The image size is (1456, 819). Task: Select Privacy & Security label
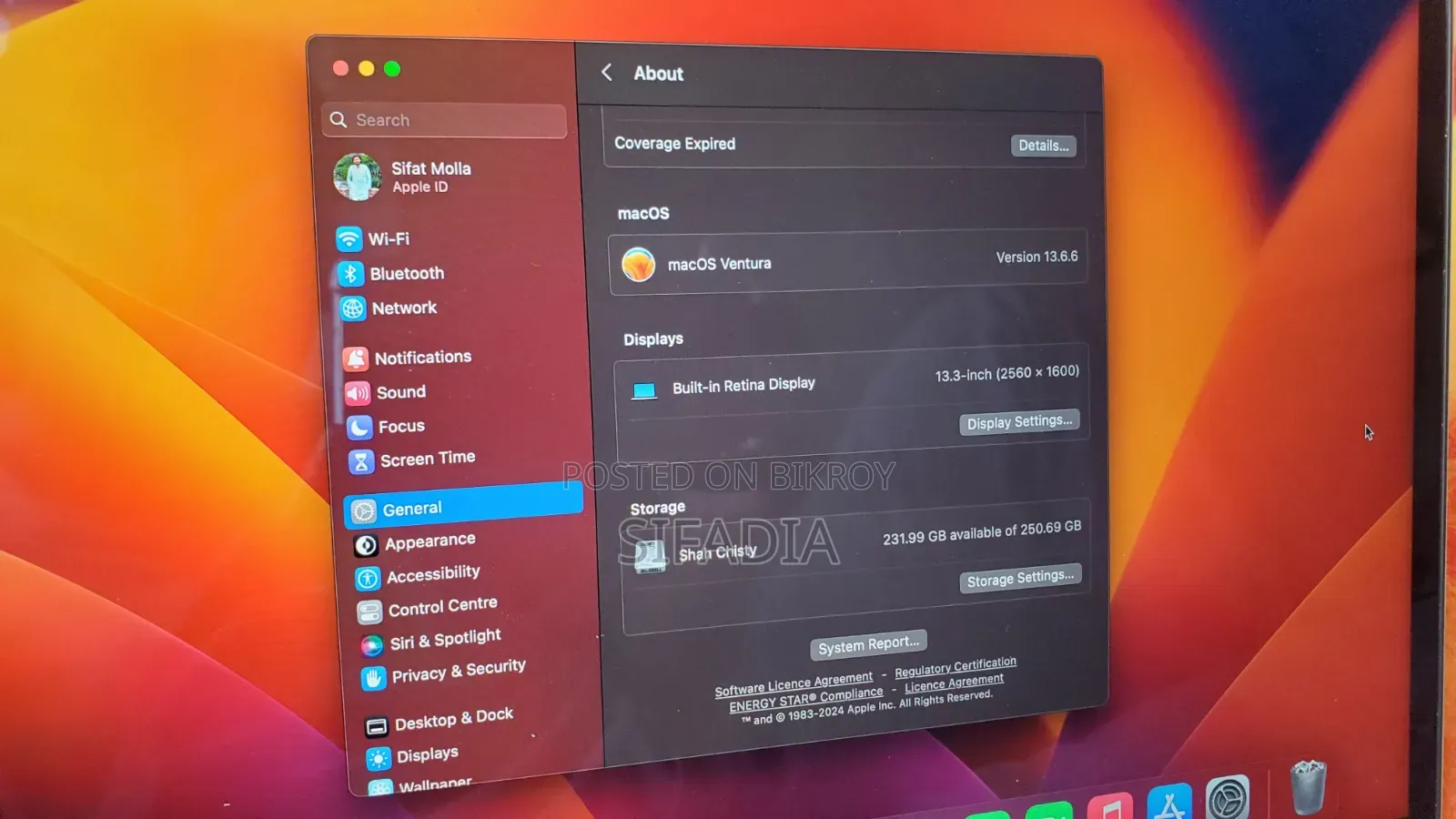click(x=459, y=671)
